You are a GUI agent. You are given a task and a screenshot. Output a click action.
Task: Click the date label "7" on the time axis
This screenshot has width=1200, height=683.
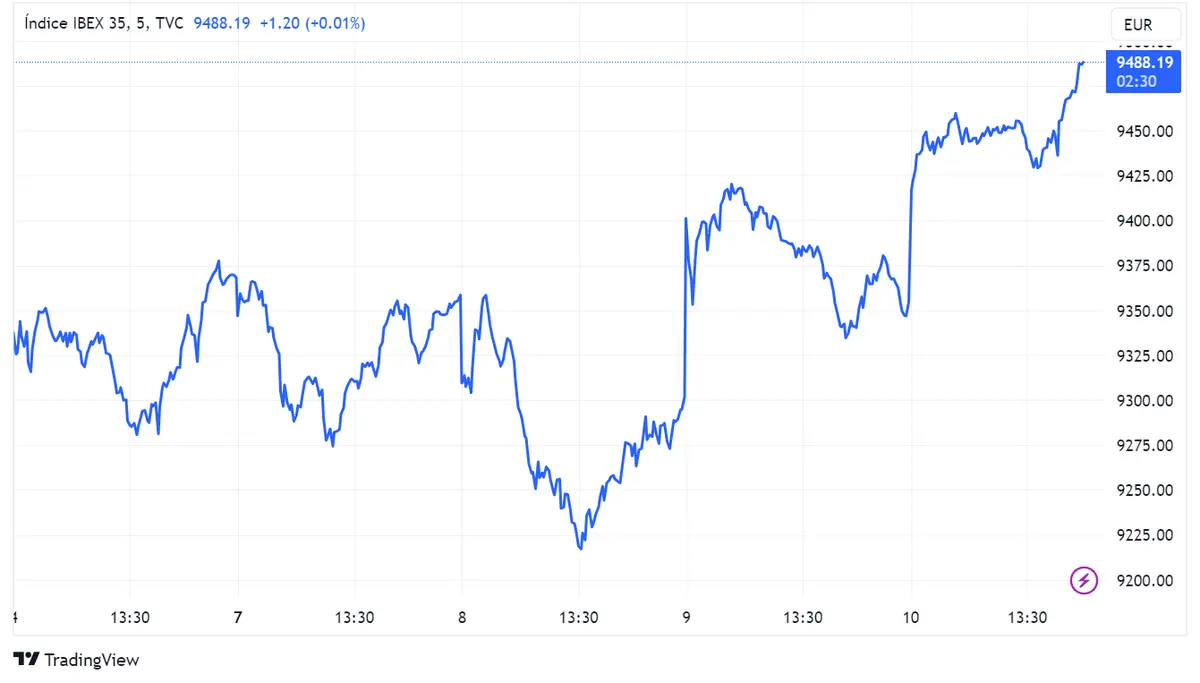tap(237, 618)
